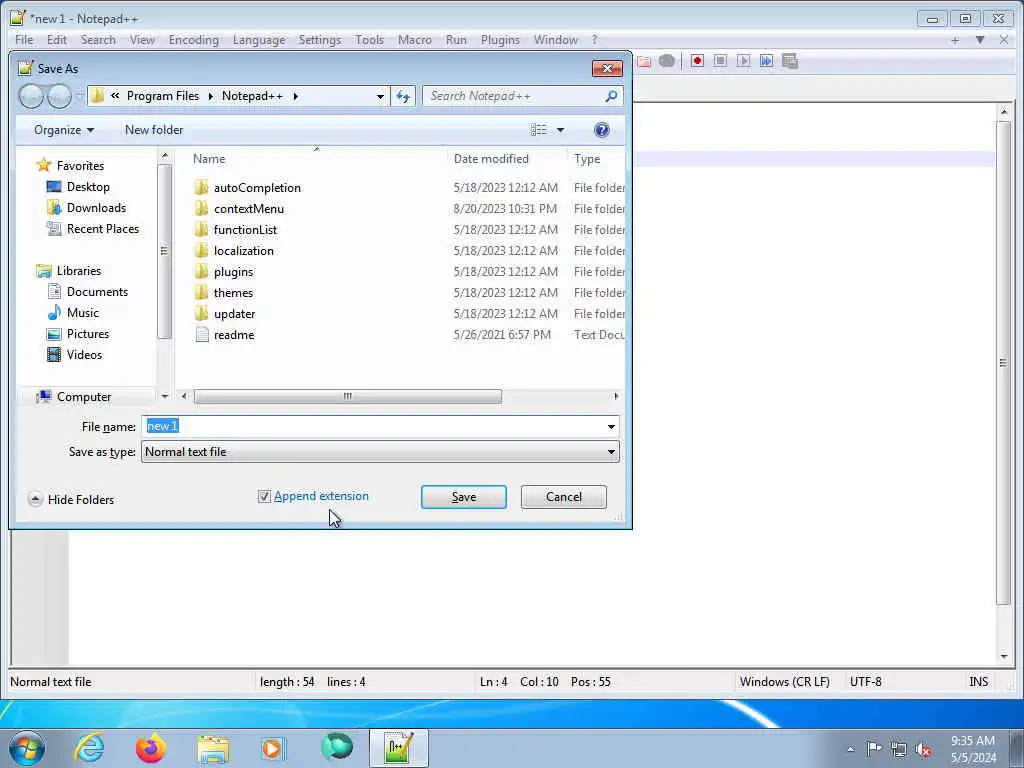
Task: Launch Internet Explorer from taskbar
Action: click(x=89, y=748)
